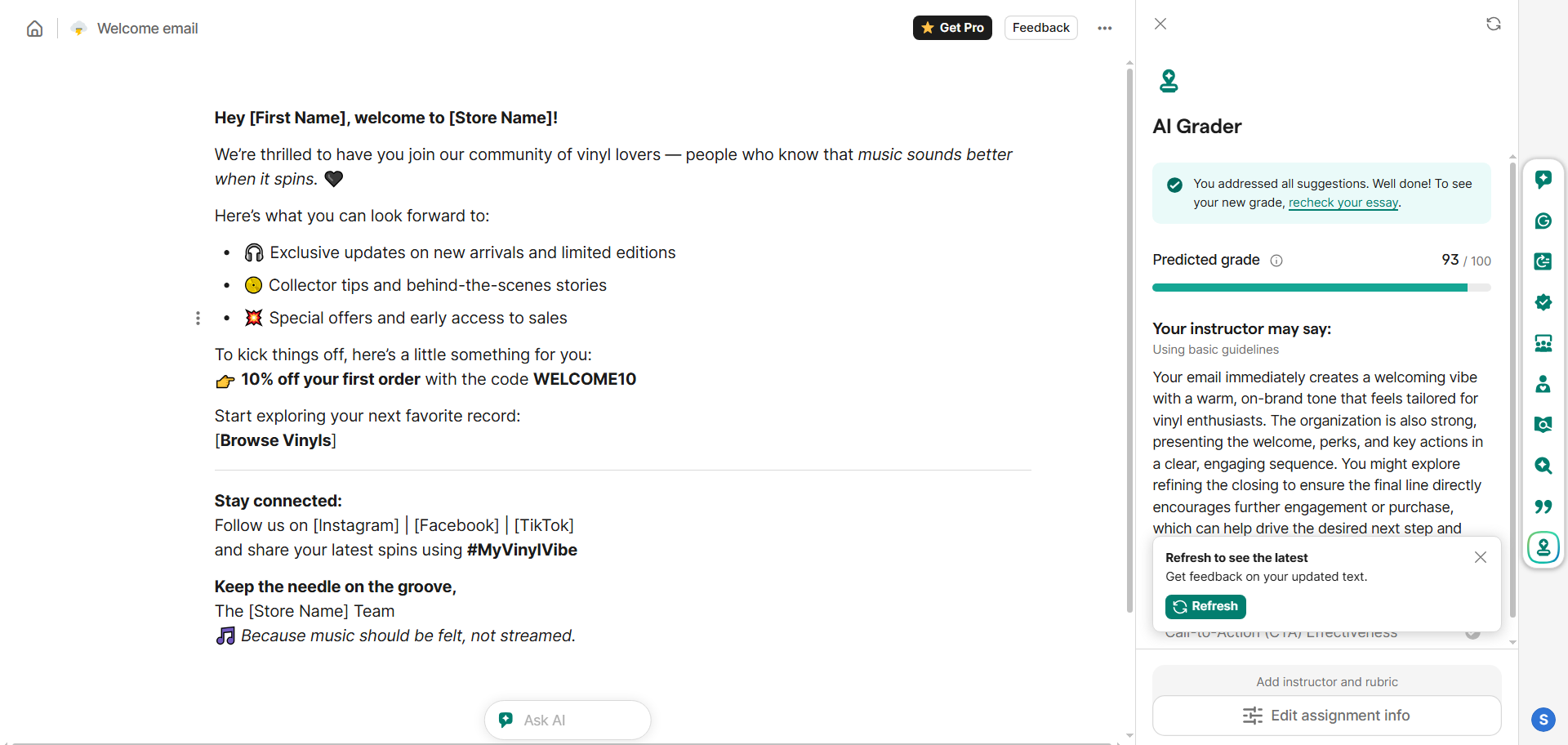Go to home via the house icon
The height and width of the screenshot is (745, 1568).
pyautogui.click(x=34, y=28)
